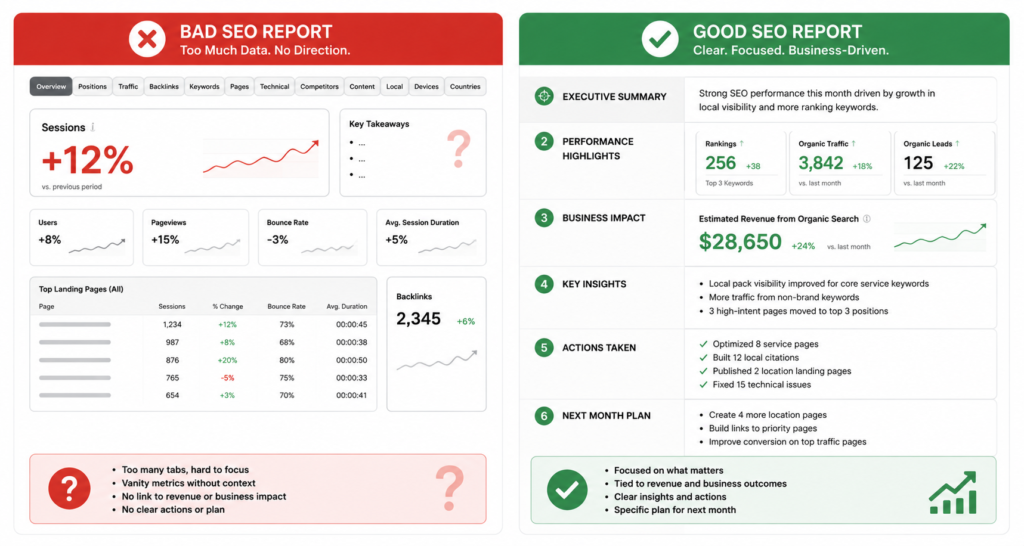Click the checkmark beside Optimized 8 service pages
This screenshot has width=1024, height=546.
(x=703, y=344)
